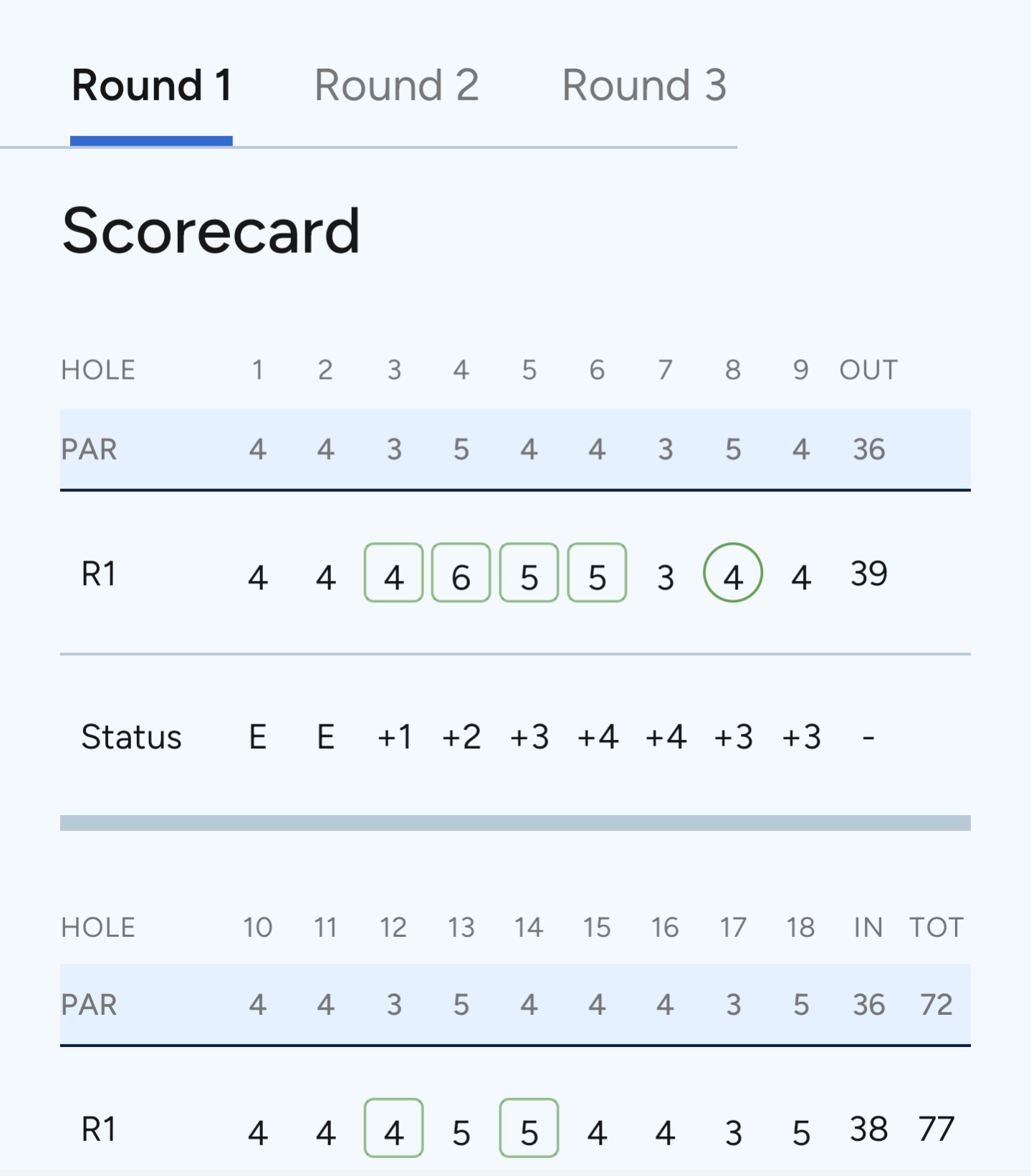
Task: Click the TOT column header
Action: point(936,927)
